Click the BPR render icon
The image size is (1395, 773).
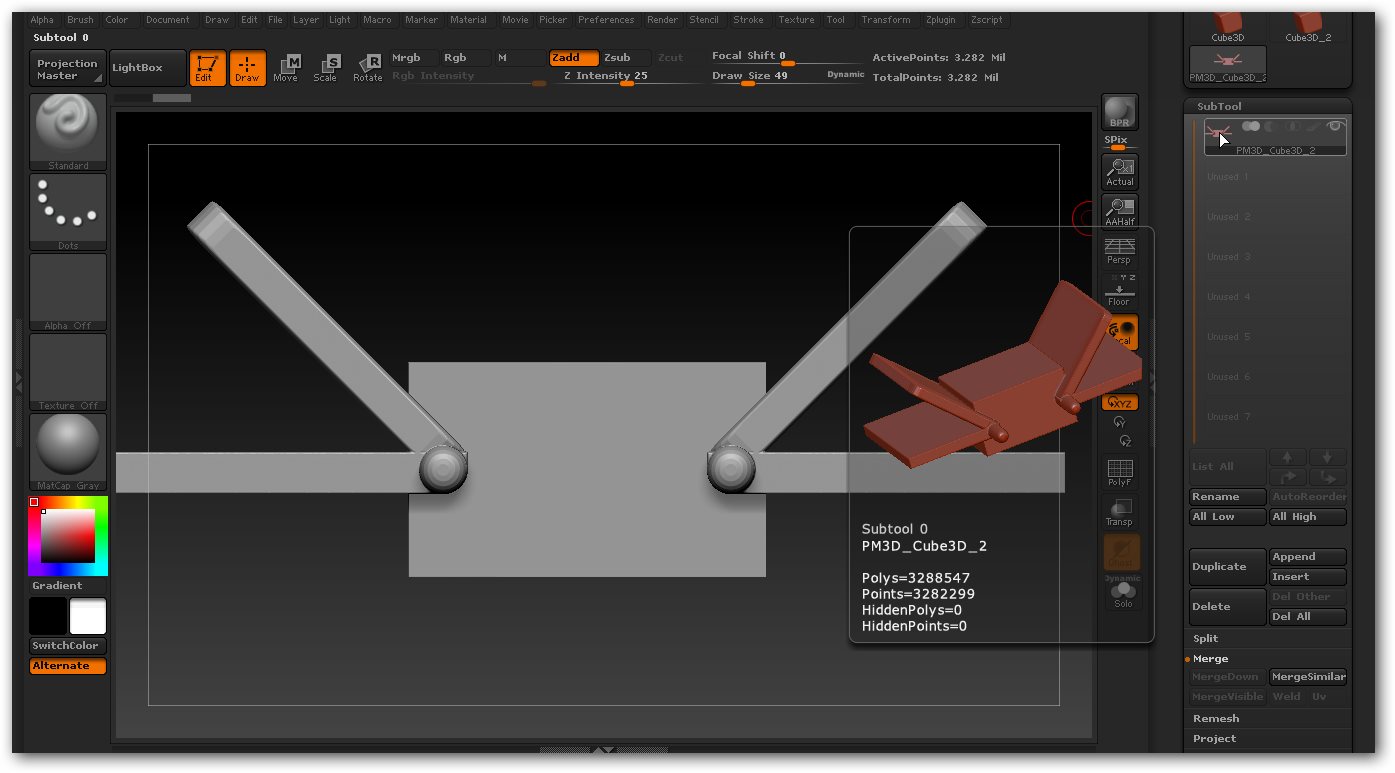pos(1120,112)
